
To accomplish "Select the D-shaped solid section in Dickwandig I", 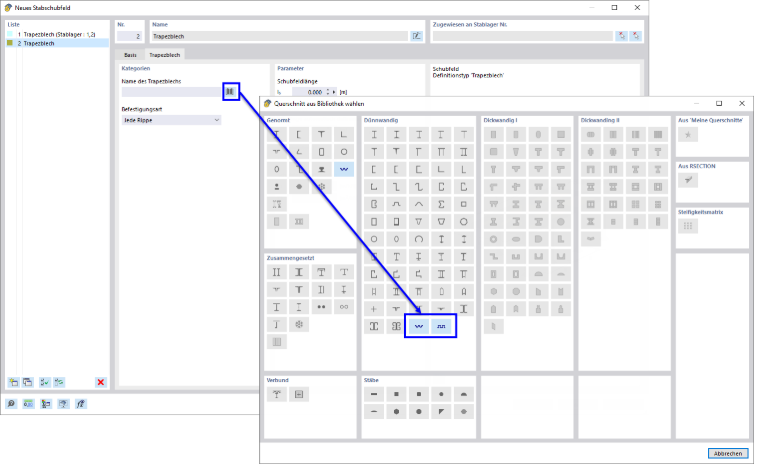I will click(538, 239).
